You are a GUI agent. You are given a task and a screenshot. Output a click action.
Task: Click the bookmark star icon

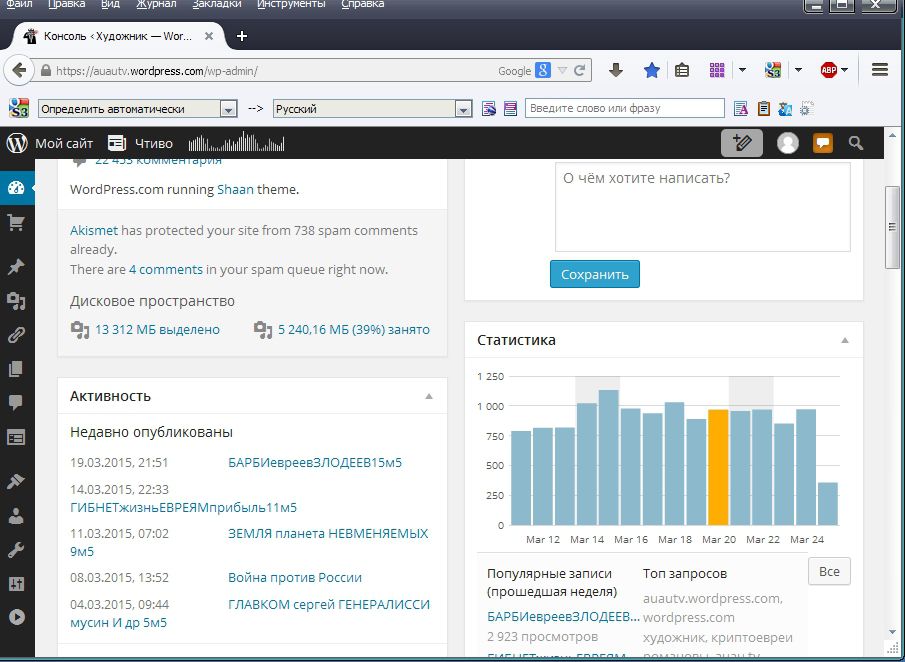652,70
